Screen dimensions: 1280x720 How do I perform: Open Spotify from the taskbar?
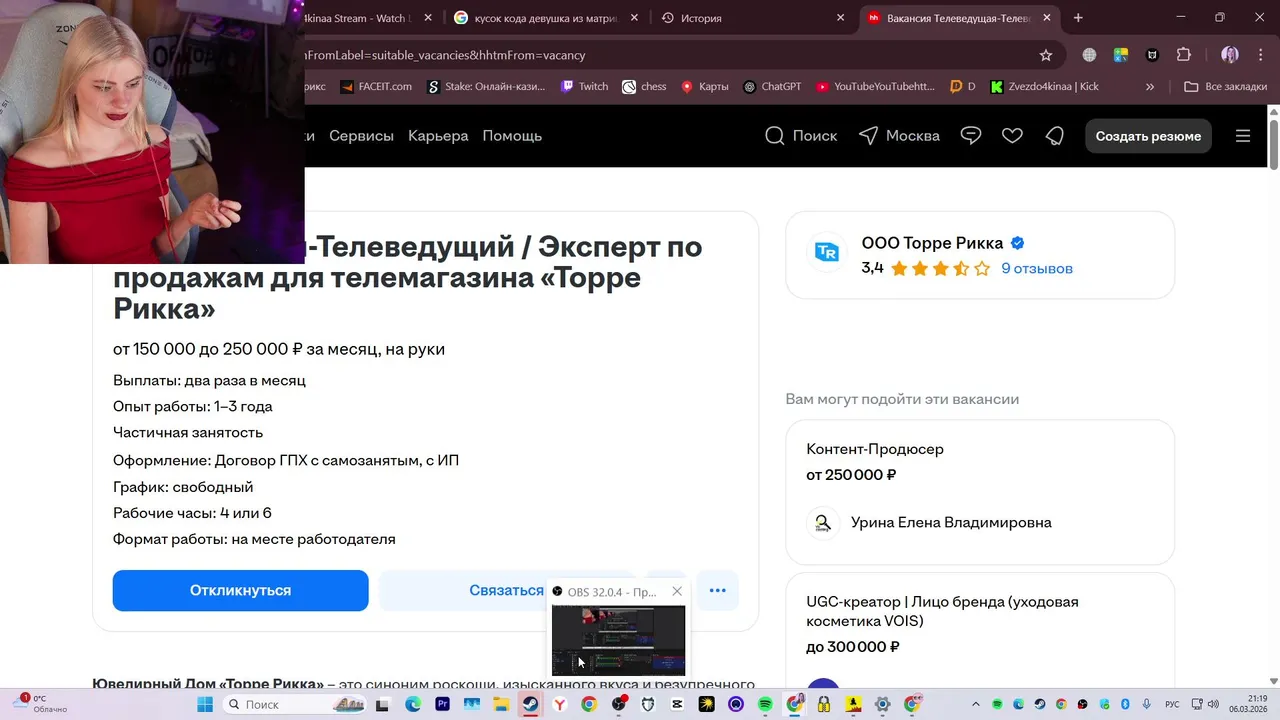point(765,705)
